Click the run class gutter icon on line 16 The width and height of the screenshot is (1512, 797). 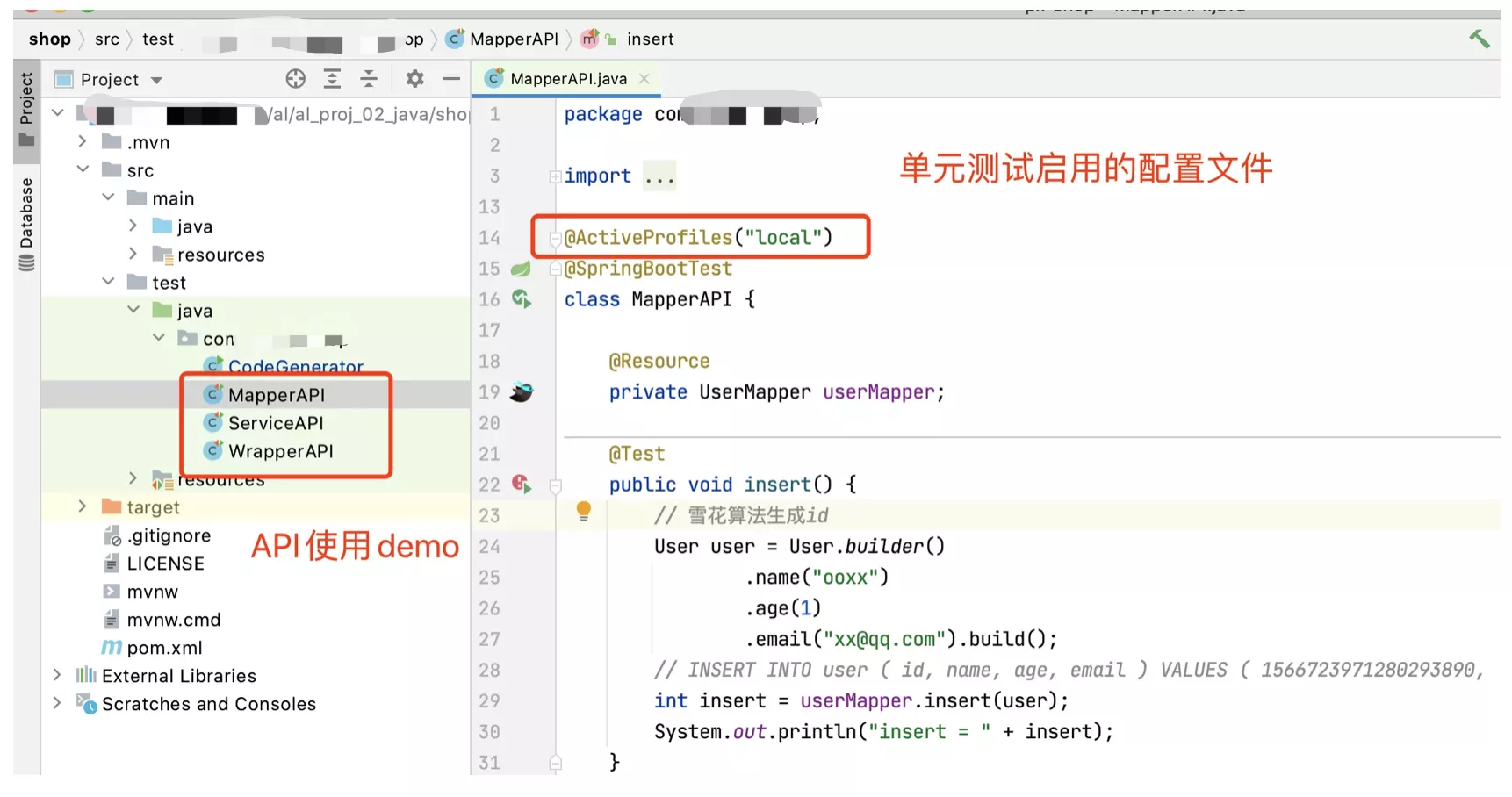522,299
